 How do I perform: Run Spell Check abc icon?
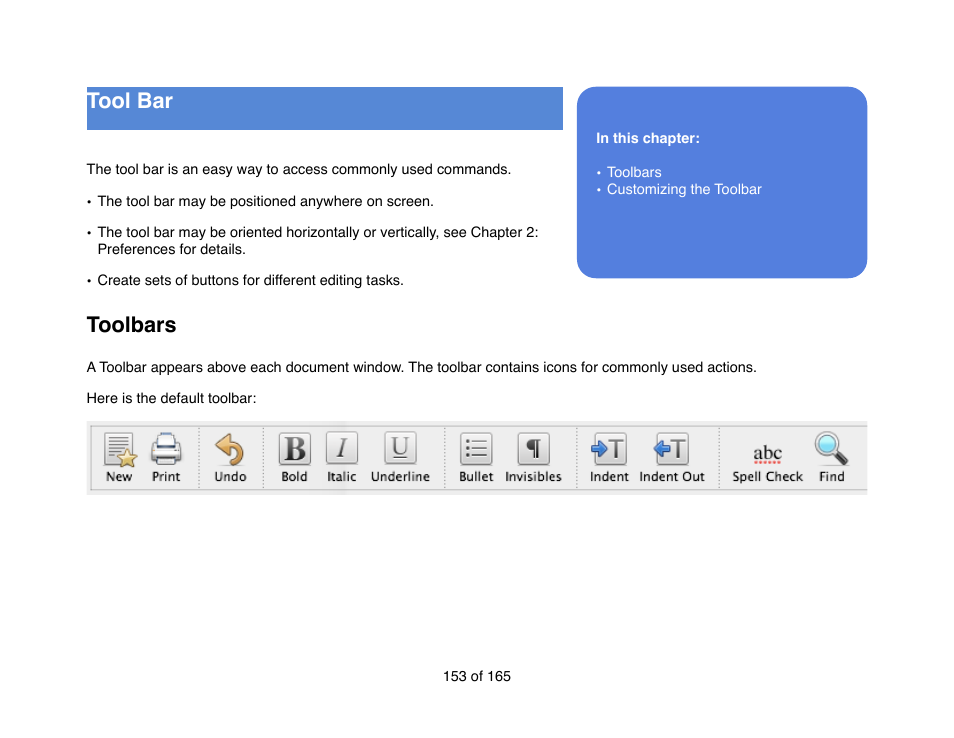767,454
